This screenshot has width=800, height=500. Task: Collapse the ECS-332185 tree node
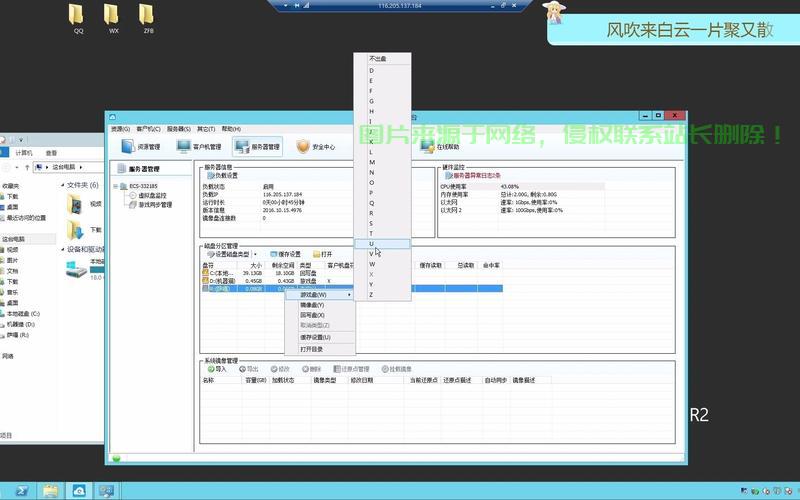(116, 186)
